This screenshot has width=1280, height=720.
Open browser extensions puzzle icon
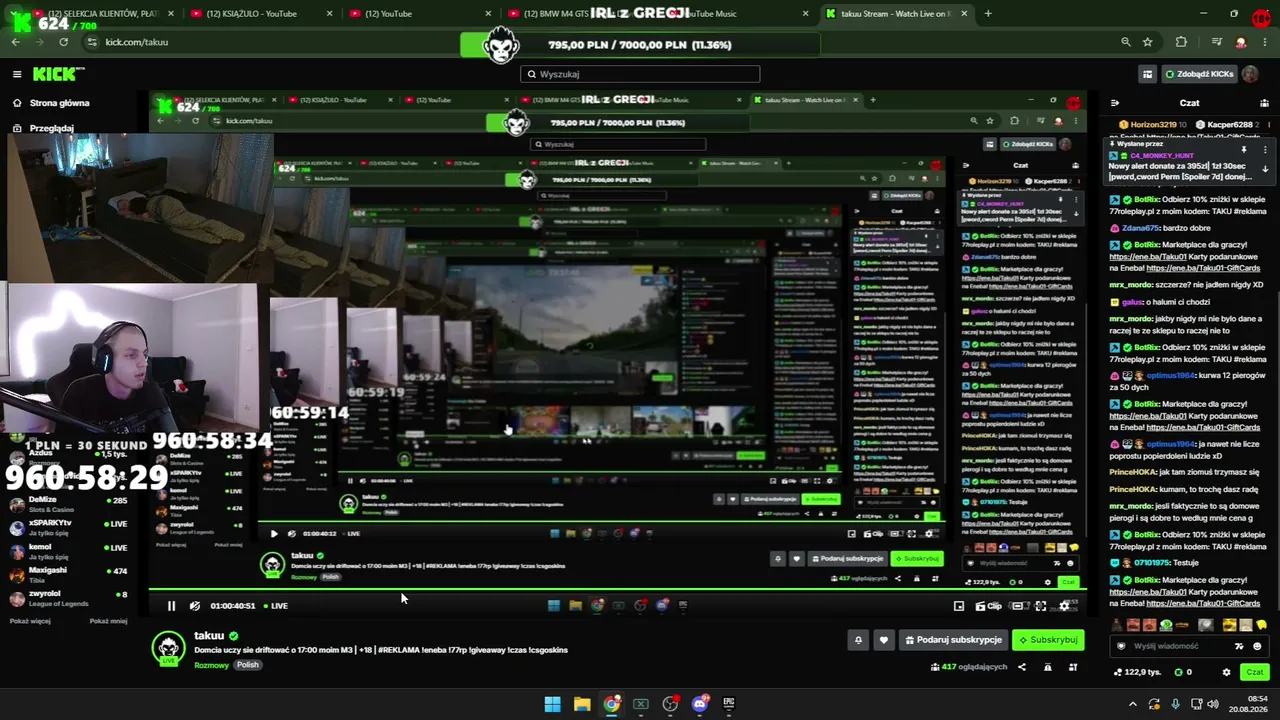pos(1181,42)
